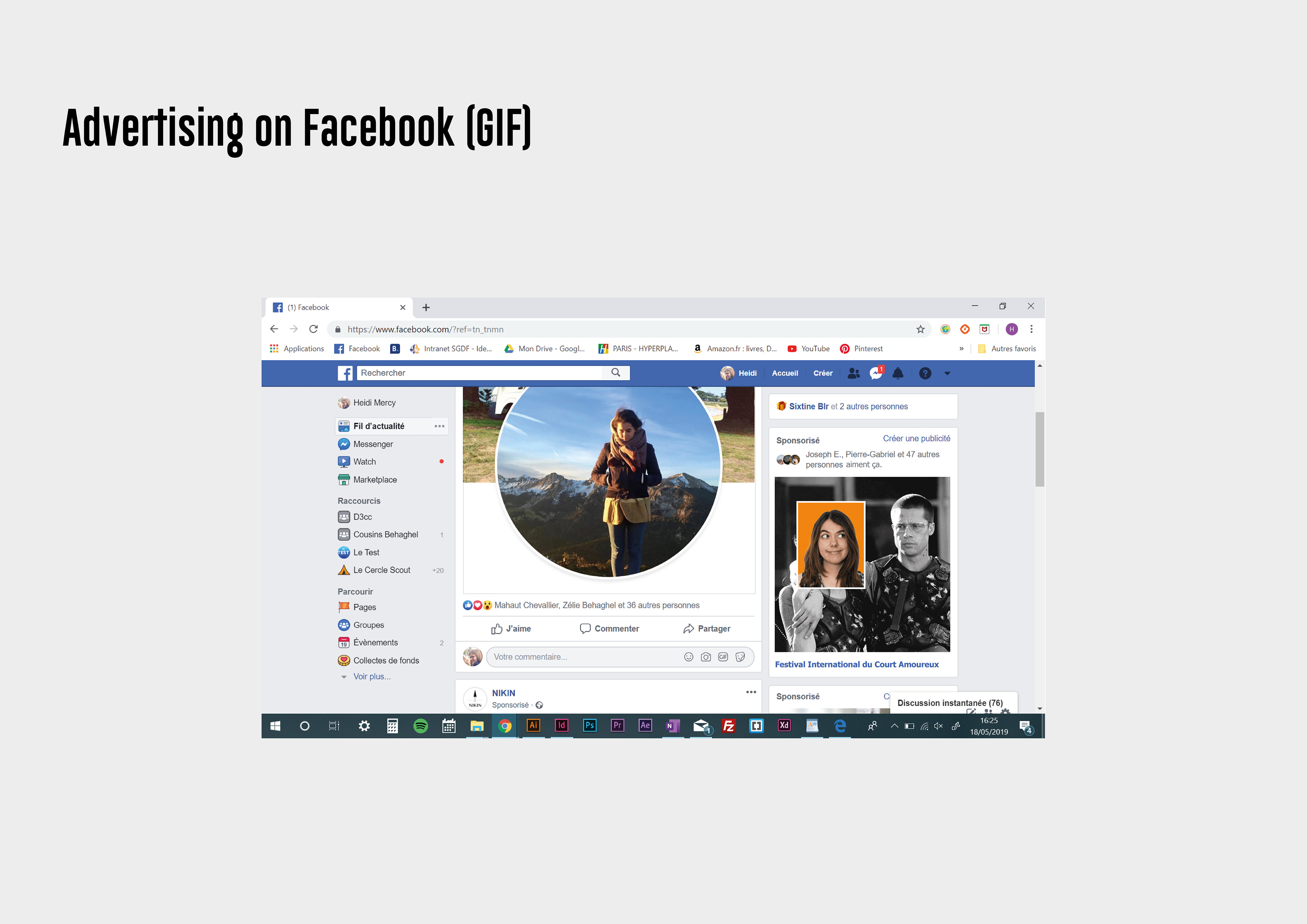Click the search magnifier button
The width and height of the screenshot is (1307, 924).
[x=616, y=372]
